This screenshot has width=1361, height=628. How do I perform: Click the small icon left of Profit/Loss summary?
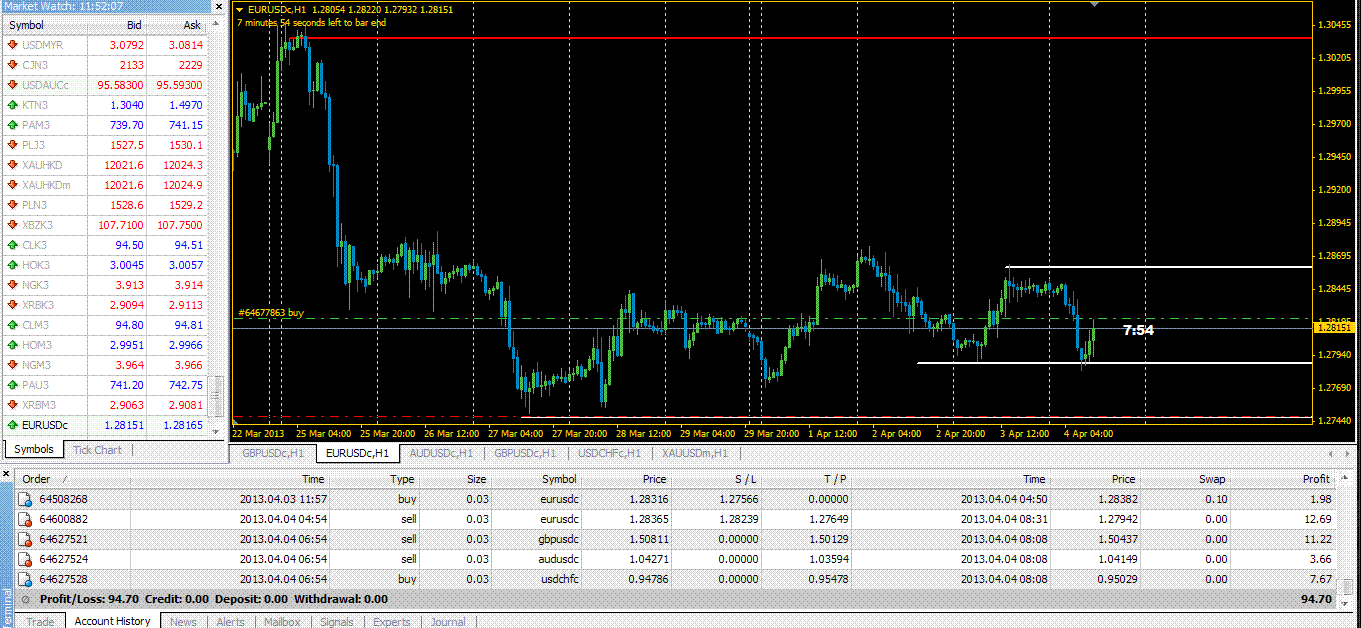(x=26, y=599)
